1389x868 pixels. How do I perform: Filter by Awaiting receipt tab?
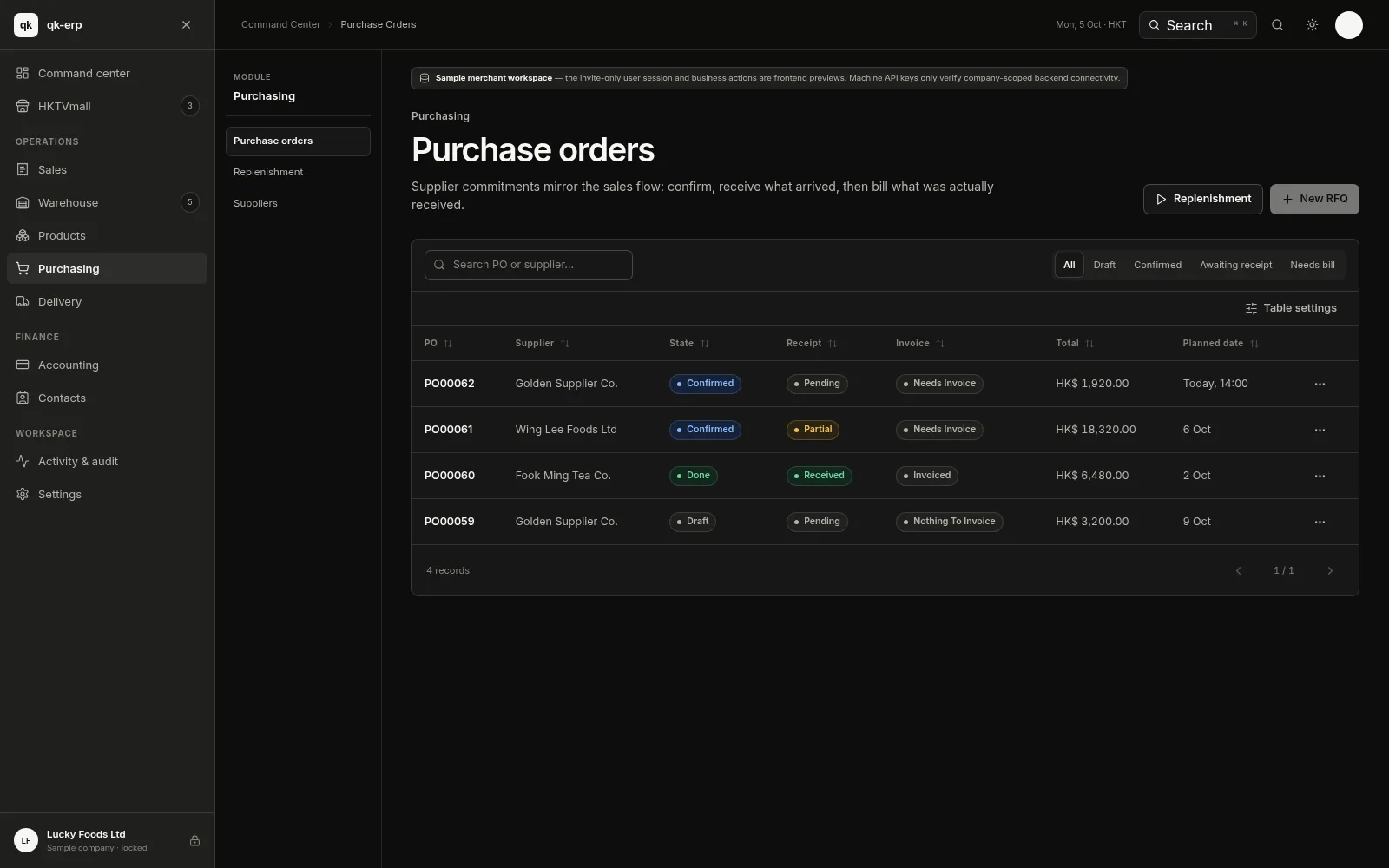click(x=1235, y=265)
